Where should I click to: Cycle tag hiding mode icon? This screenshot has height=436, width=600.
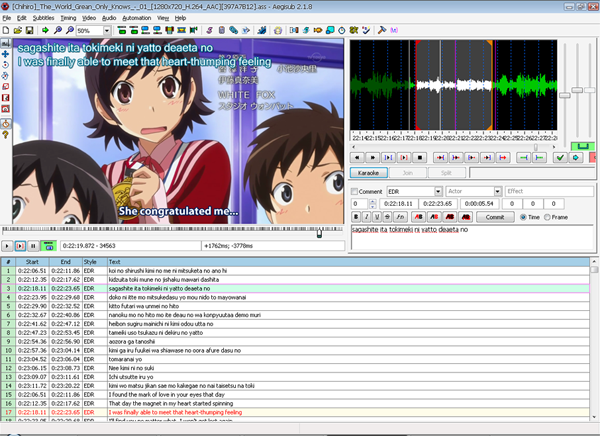tap(394, 30)
